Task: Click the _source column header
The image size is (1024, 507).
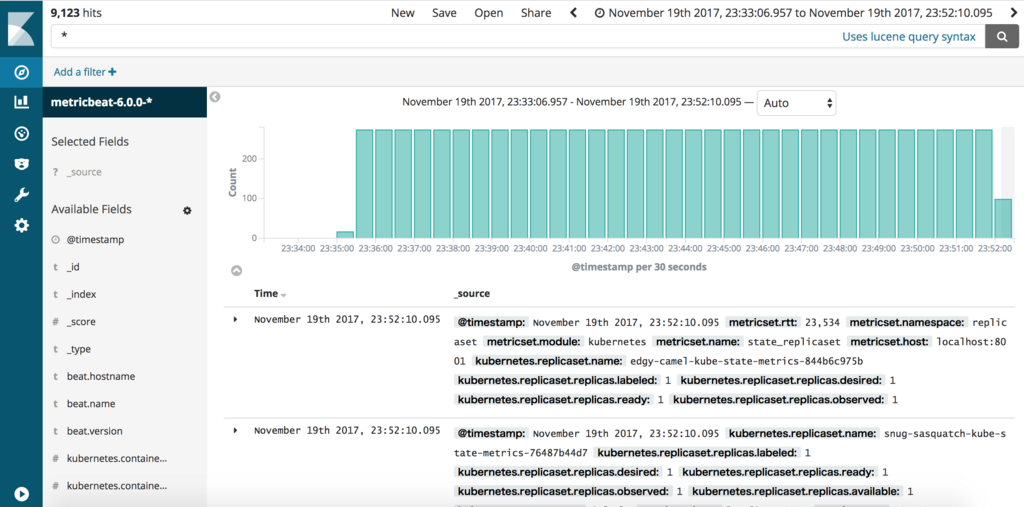Action: coord(472,294)
